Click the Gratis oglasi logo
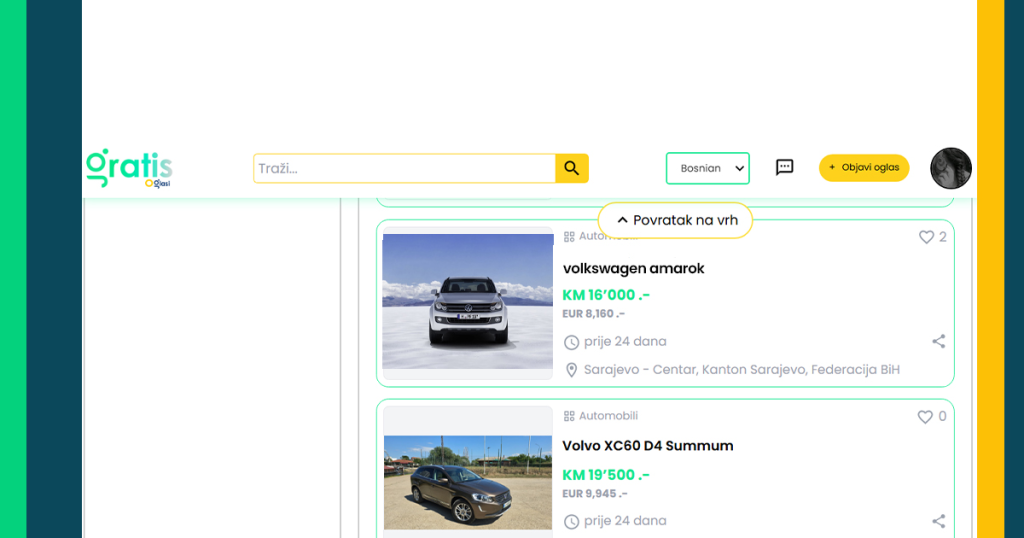This screenshot has height=538, width=1024. 129,168
